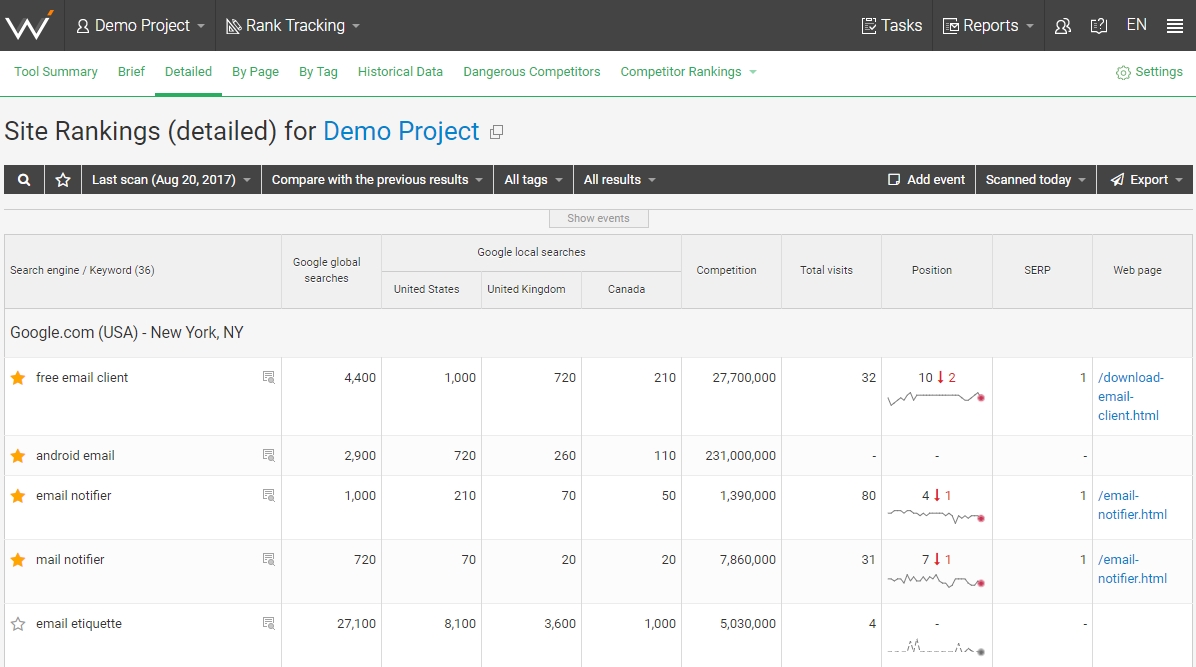Open the Tasks page
Screen dimensions: 1196x667
892,25
